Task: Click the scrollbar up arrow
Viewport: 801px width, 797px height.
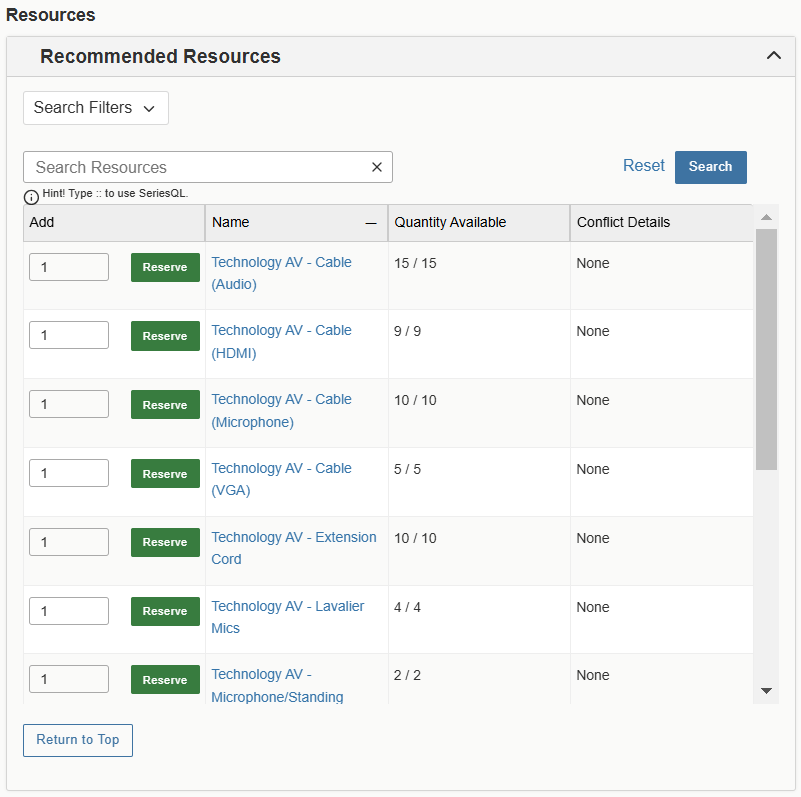Action: (766, 217)
